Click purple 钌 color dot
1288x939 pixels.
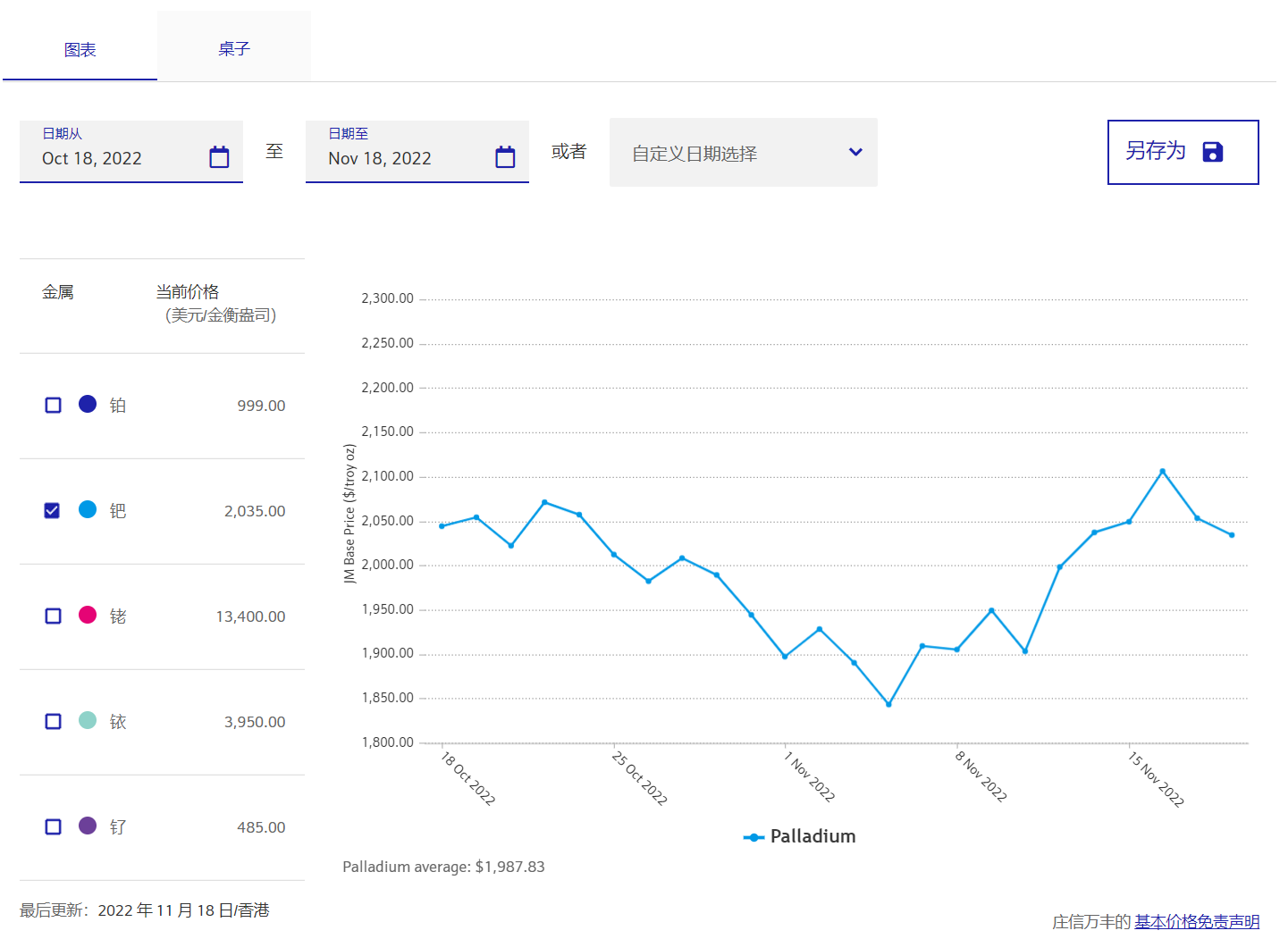coord(88,826)
